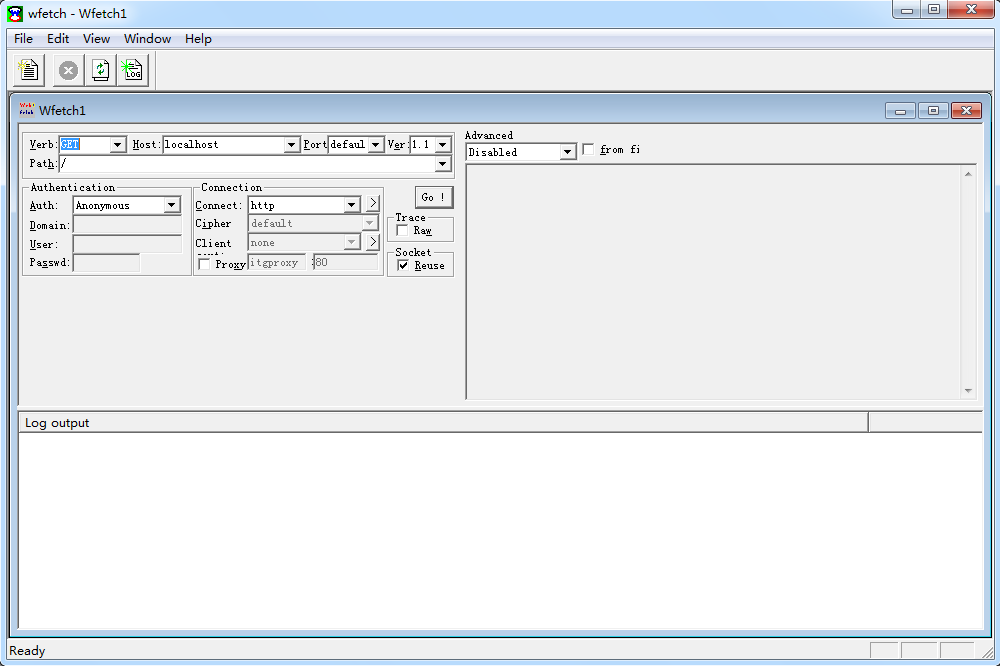Click the User input field

(128, 244)
